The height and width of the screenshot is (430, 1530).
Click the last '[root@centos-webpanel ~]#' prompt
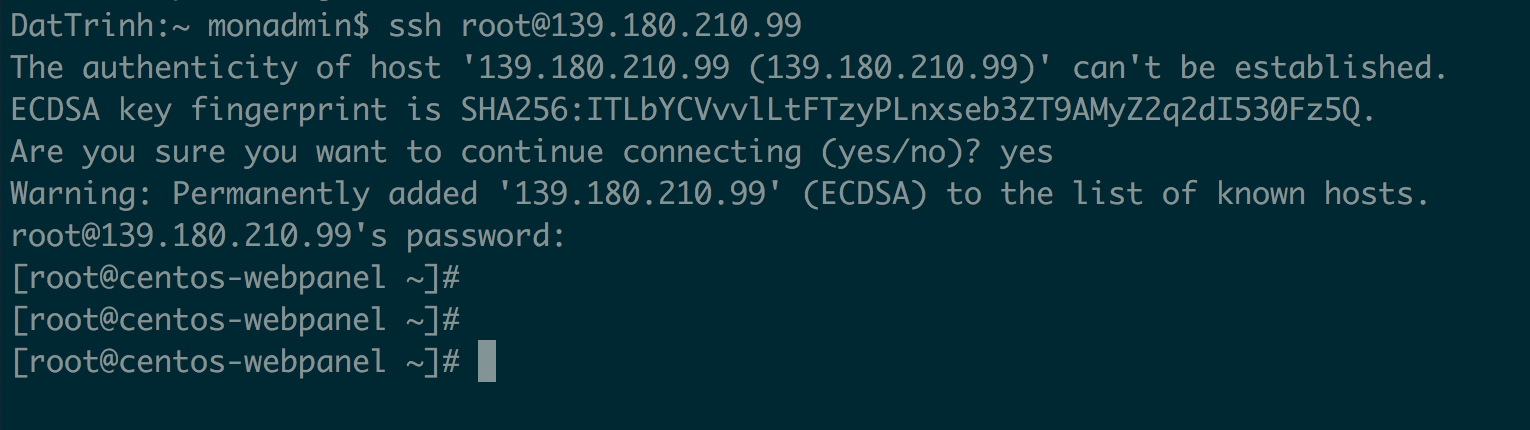(x=235, y=362)
